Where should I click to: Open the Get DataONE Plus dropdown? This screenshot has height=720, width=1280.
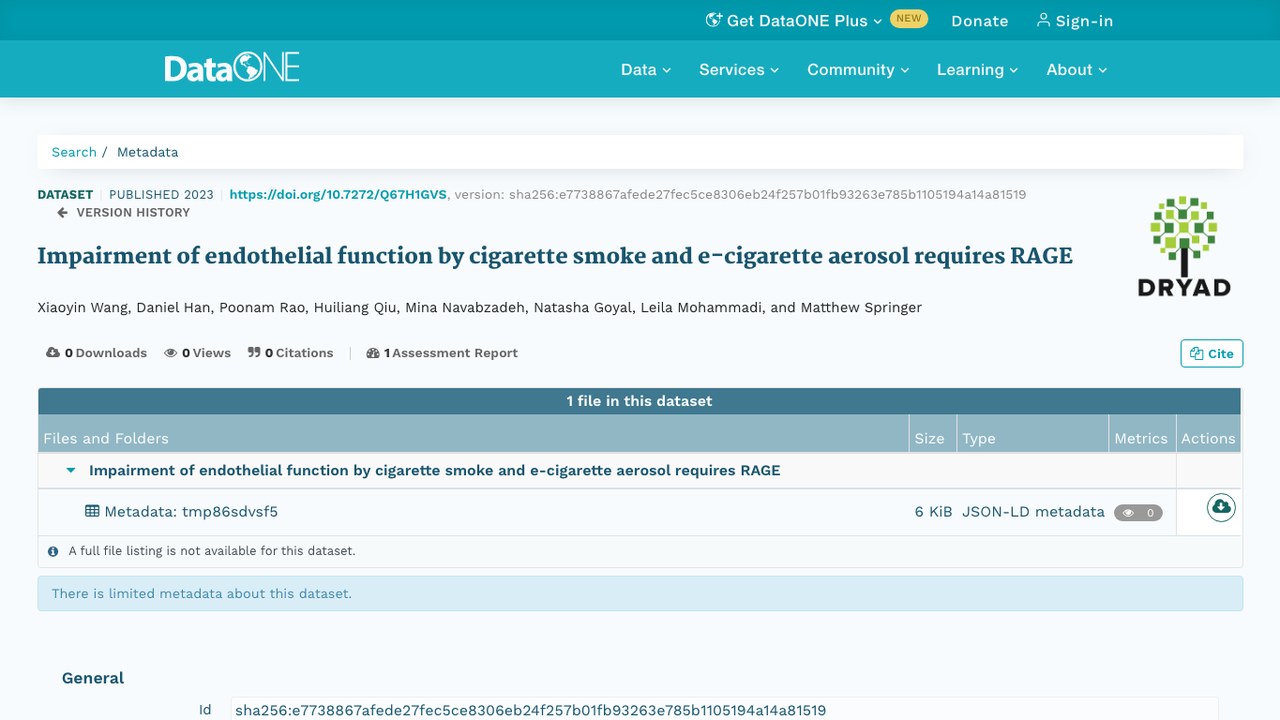tap(794, 21)
